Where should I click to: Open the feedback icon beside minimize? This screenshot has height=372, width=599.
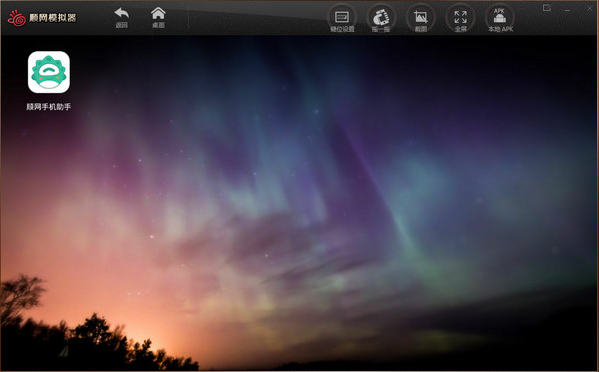tap(547, 8)
